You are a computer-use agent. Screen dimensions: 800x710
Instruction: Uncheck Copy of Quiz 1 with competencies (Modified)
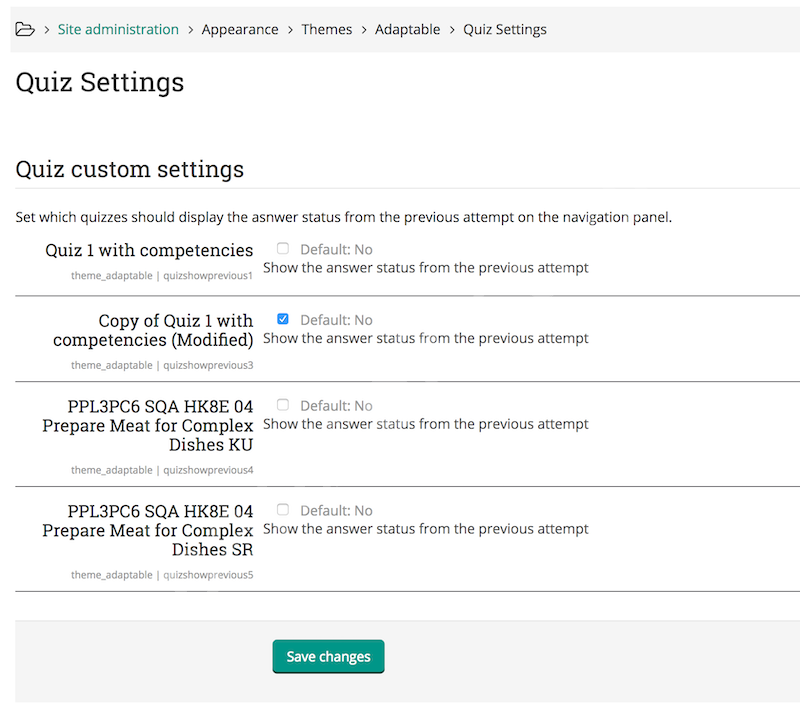click(x=283, y=319)
